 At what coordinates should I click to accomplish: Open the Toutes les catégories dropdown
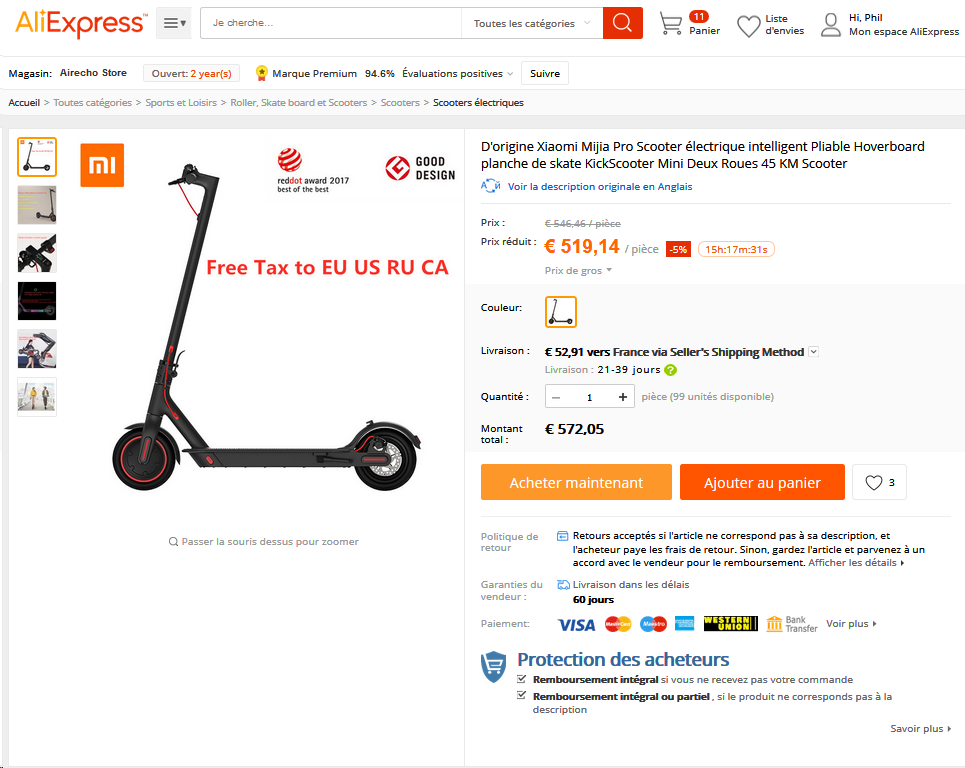click(x=532, y=23)
